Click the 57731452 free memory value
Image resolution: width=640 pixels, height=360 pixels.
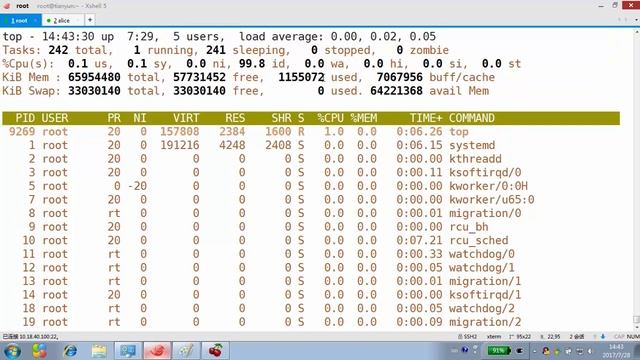tap(199, 77)
